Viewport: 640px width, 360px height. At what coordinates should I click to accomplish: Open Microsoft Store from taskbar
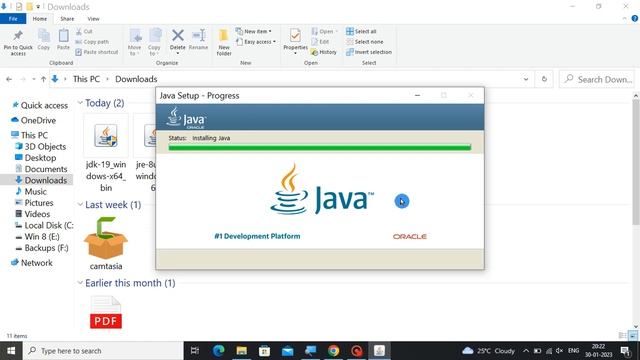point(264,351)
